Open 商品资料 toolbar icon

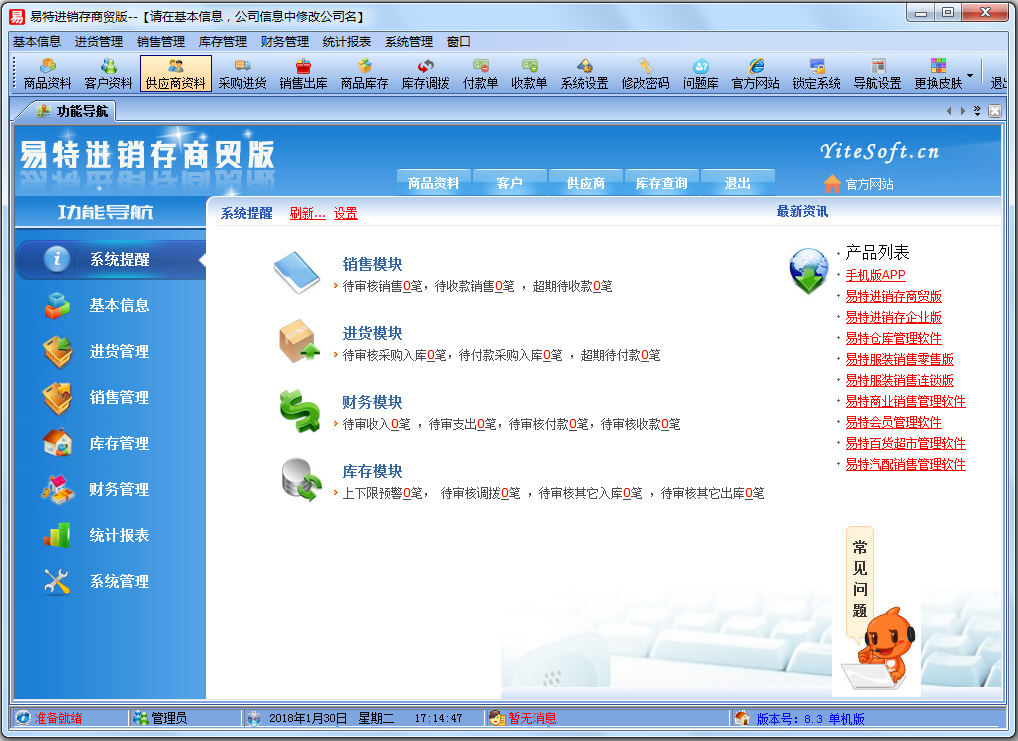tap(47, 73)
